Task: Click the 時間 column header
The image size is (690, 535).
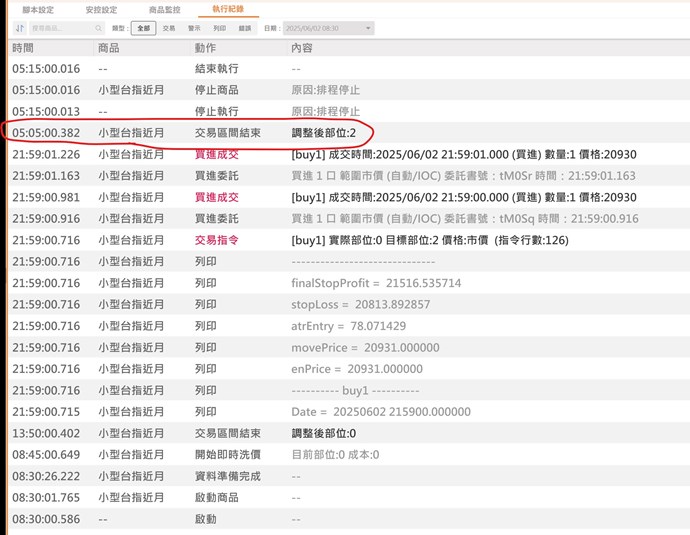Action: click(23, 48)
